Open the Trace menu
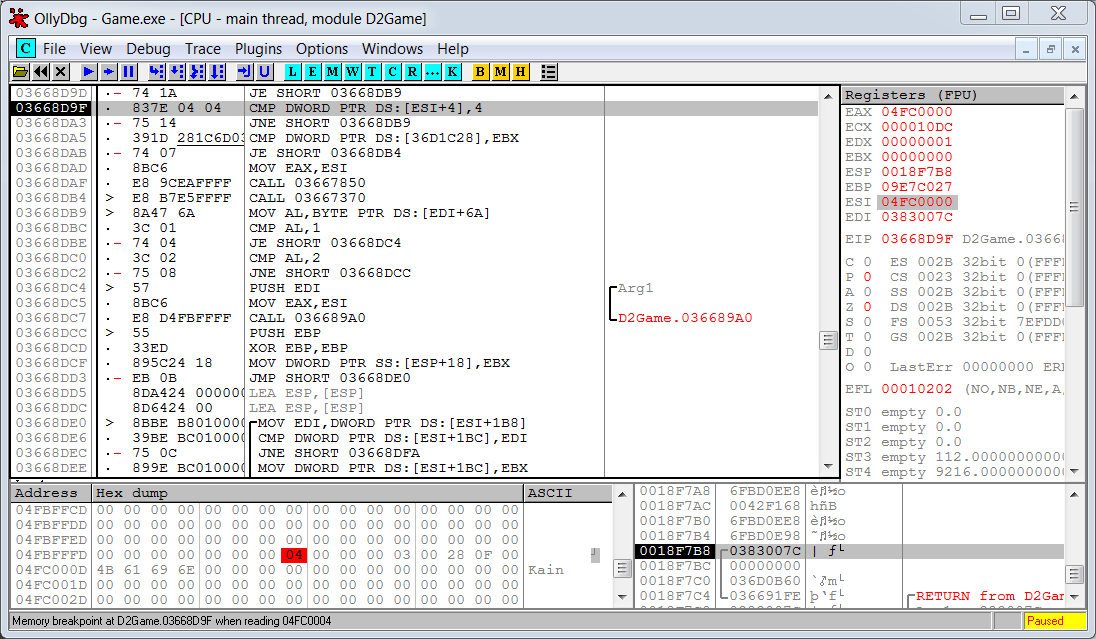This screenshot has width=1096, height=639. [x=203, y=49]
